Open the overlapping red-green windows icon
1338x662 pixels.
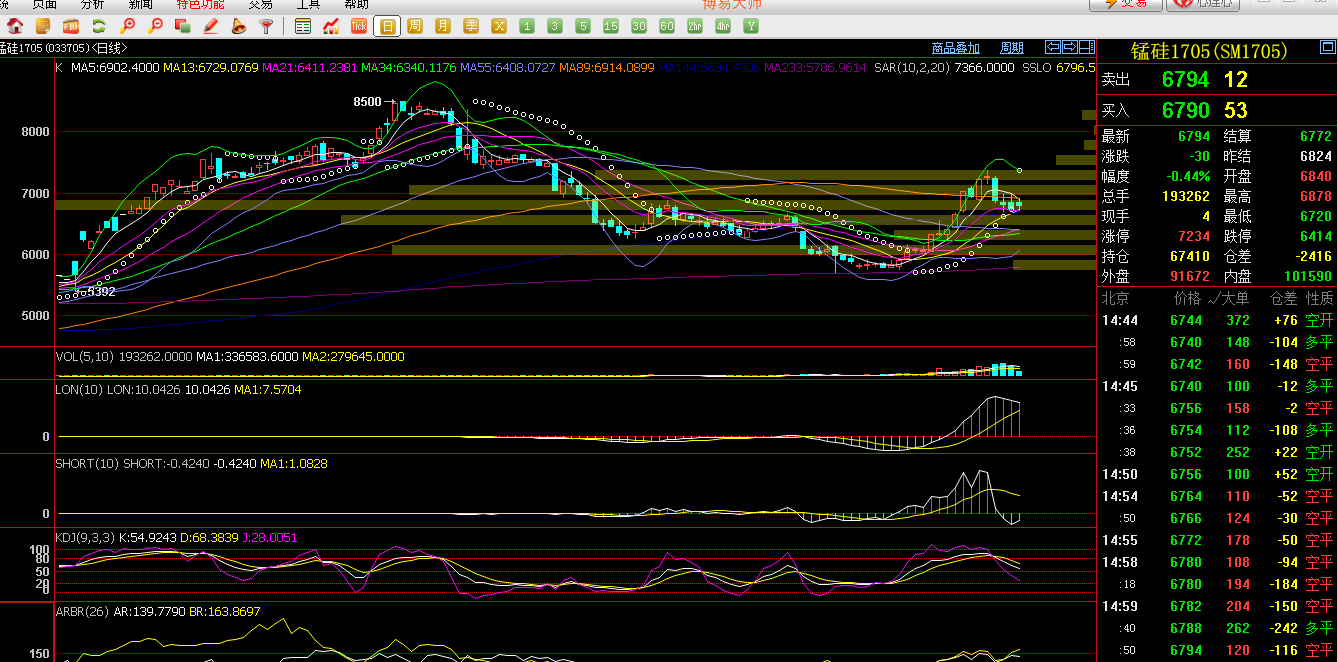click(182, 26)
